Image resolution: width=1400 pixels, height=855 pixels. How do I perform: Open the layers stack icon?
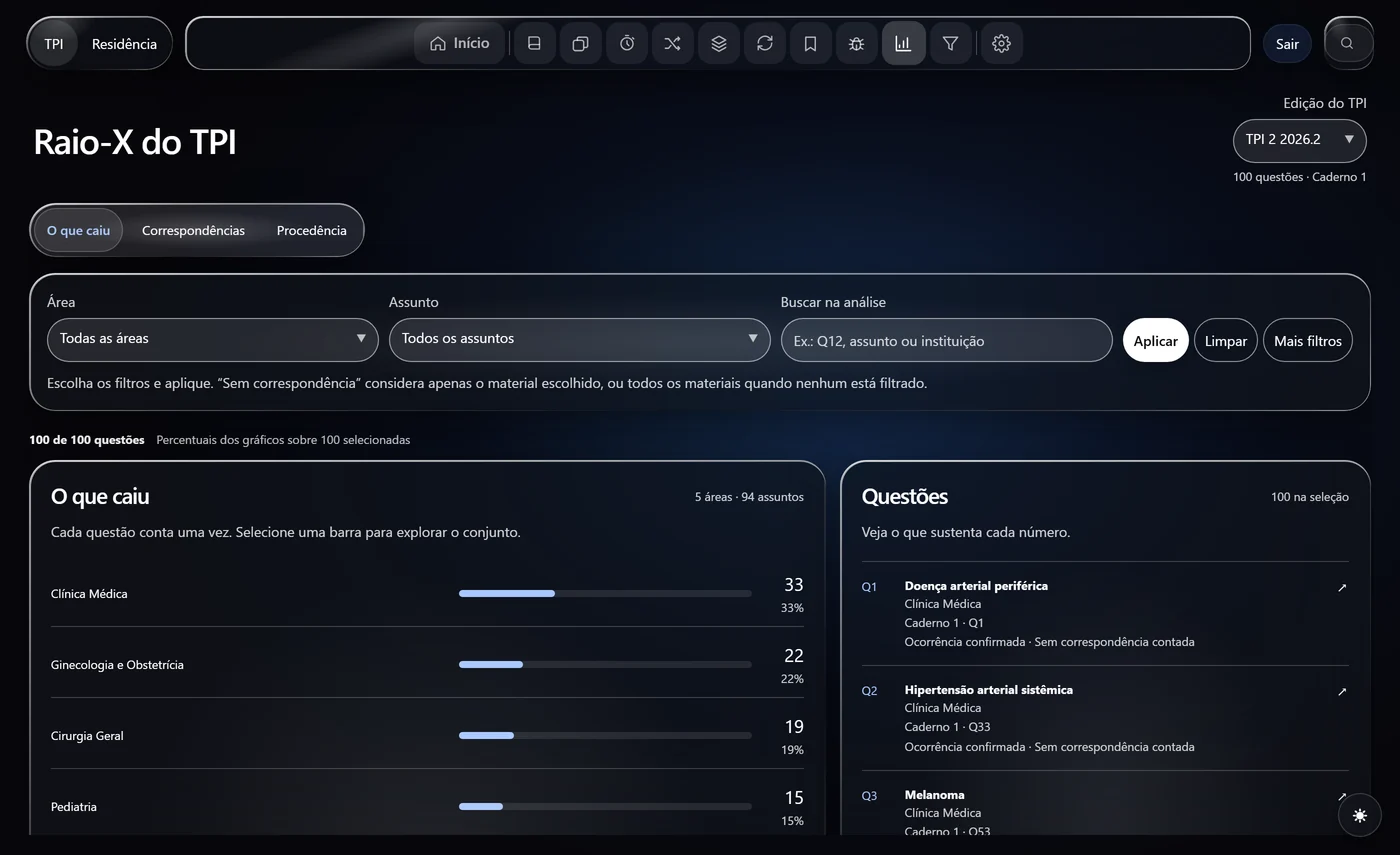coord(719,43)
